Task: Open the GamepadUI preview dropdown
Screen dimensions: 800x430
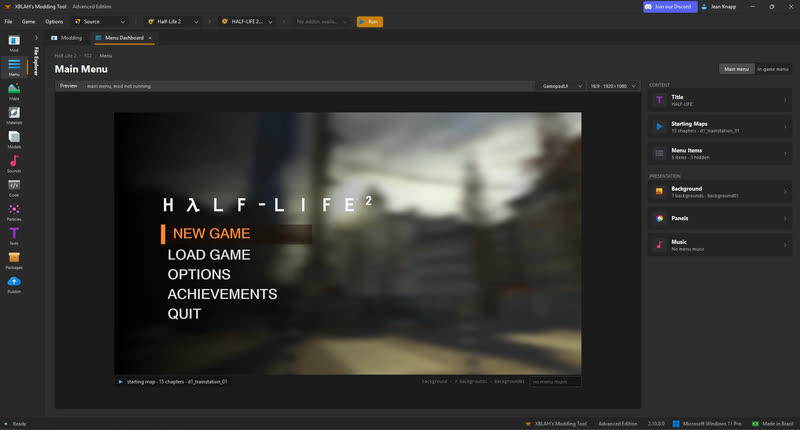Action: [561, 86]
